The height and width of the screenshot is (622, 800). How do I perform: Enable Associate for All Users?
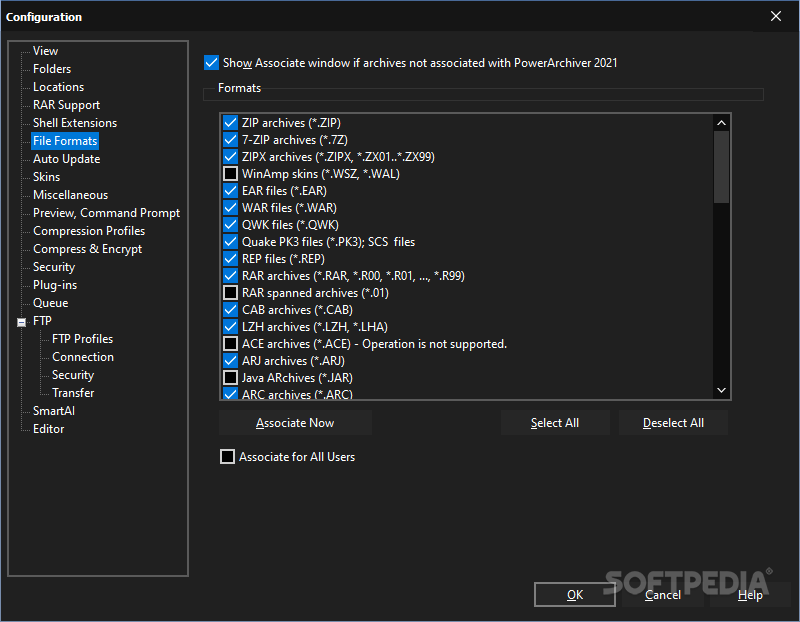click(x=228, y=457)
